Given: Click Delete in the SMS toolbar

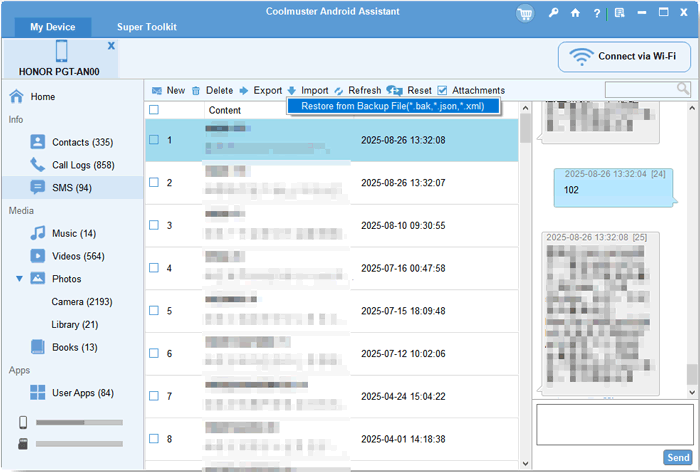Looking at the screenshot, I should click(x=212, y=90).
